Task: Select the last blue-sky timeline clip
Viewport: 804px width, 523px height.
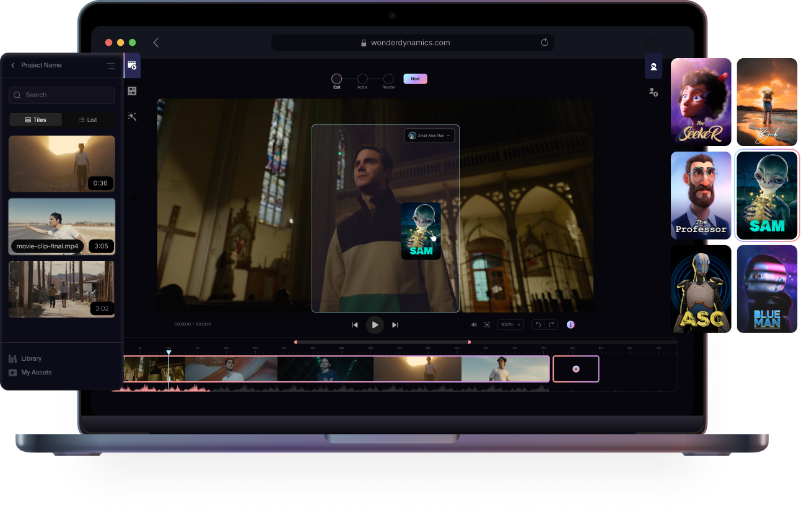Action: [506, 369]
